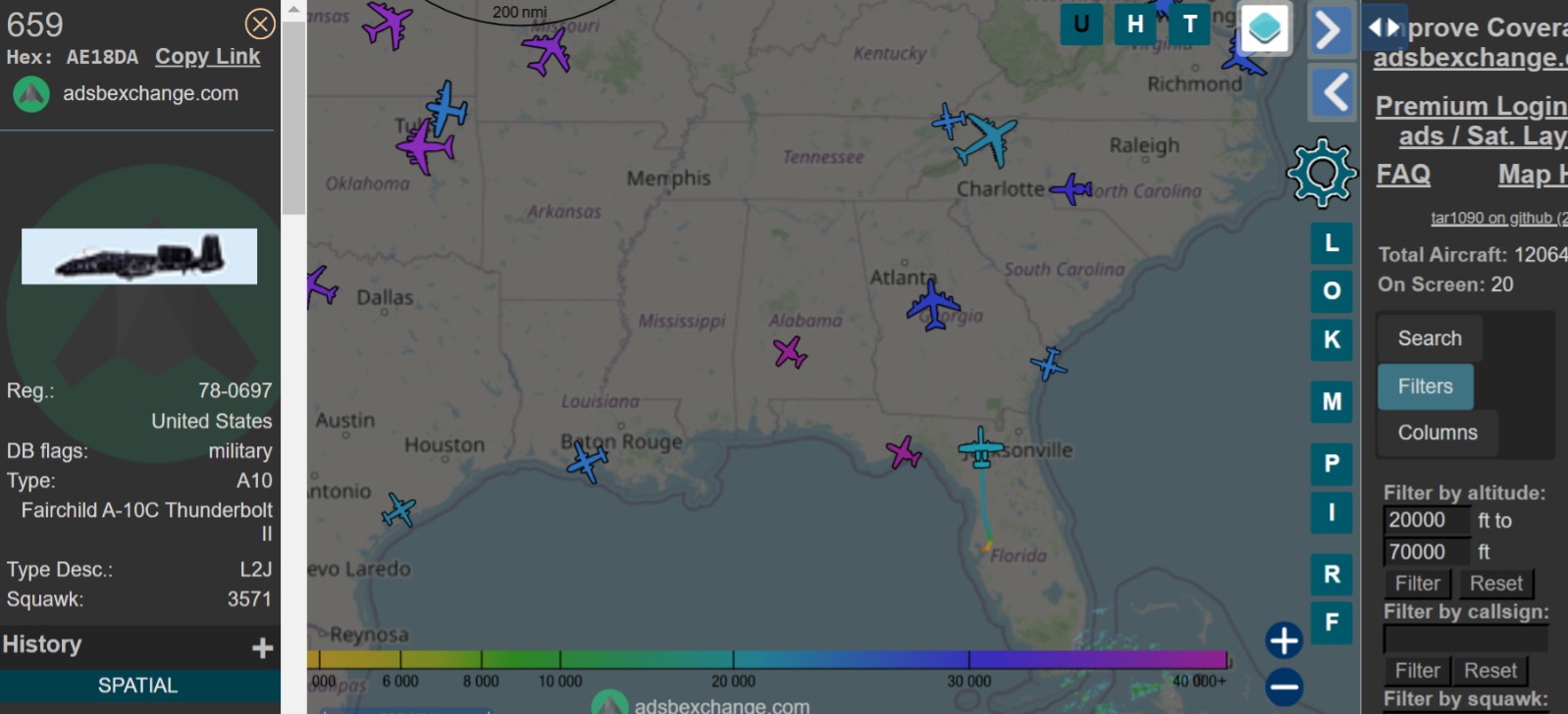Click the minimum altitude field showing 20000

[x=1427, y=520]
